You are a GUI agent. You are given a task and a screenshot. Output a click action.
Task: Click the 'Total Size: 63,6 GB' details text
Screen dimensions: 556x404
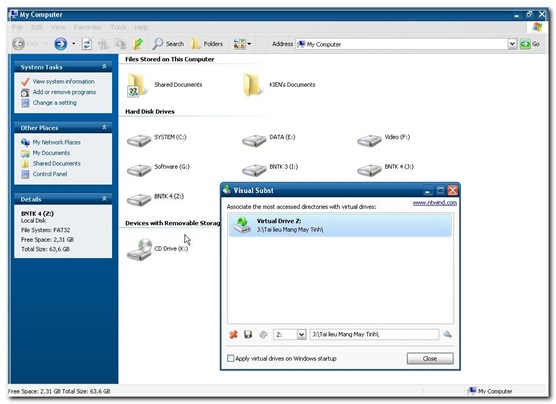[45, 249]
